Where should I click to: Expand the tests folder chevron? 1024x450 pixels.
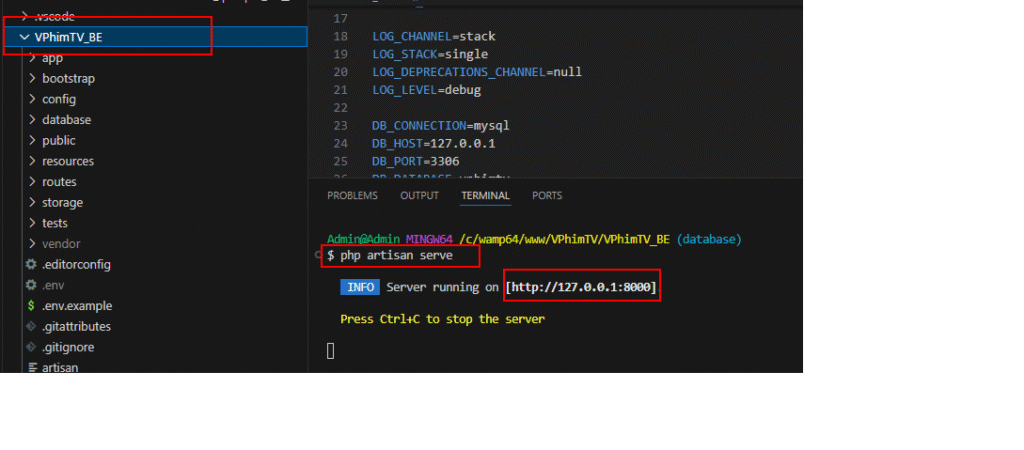pyautogui.click(x=32, y=223)
